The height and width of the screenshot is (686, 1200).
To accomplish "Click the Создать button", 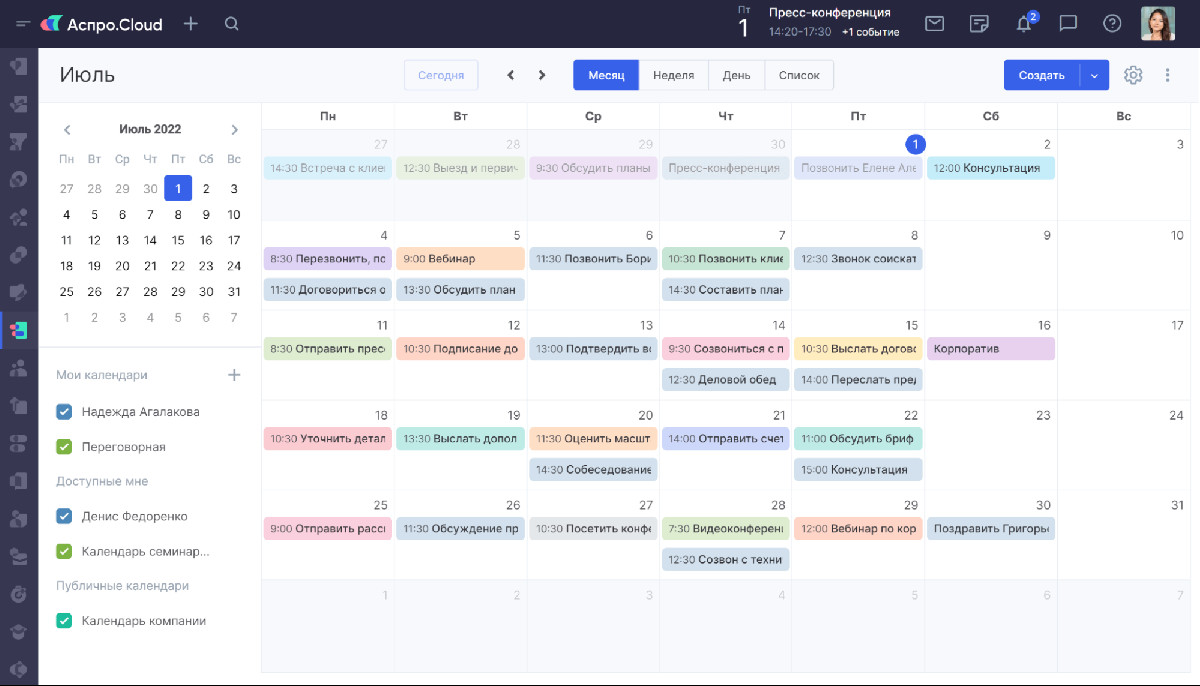I will [1041, 75].
